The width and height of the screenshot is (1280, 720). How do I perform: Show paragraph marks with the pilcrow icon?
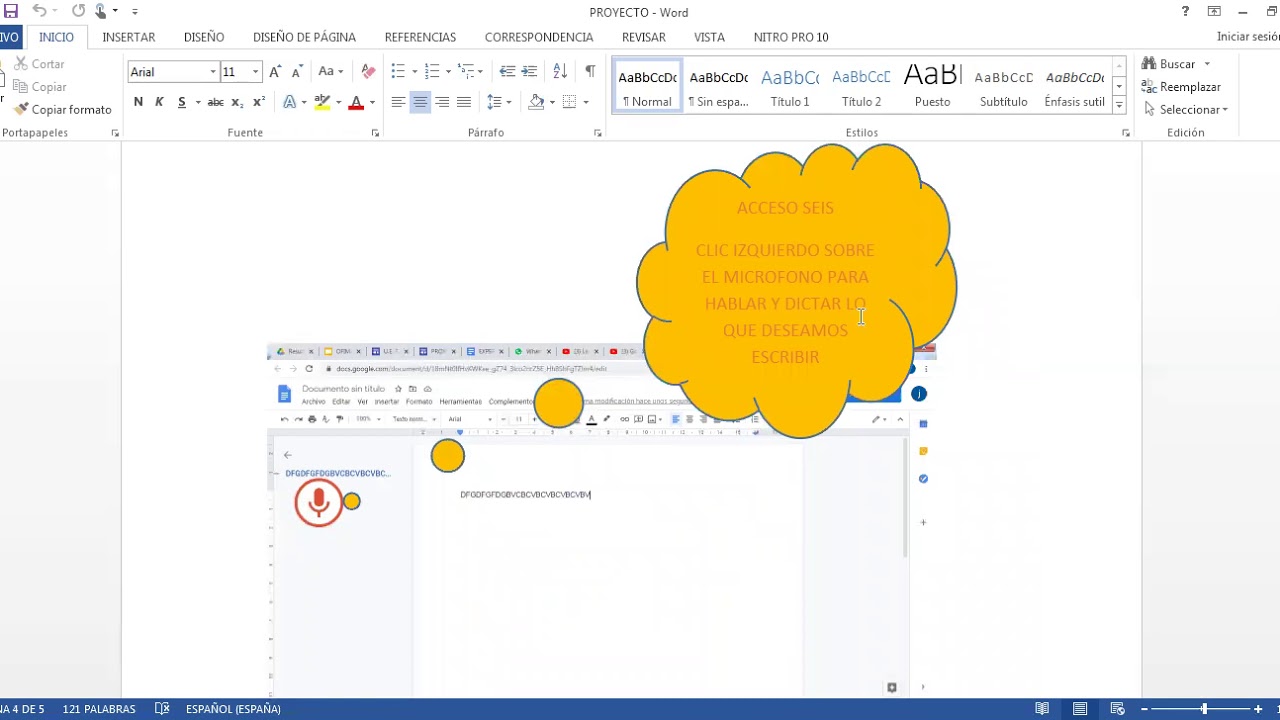[x=590, y=72]
